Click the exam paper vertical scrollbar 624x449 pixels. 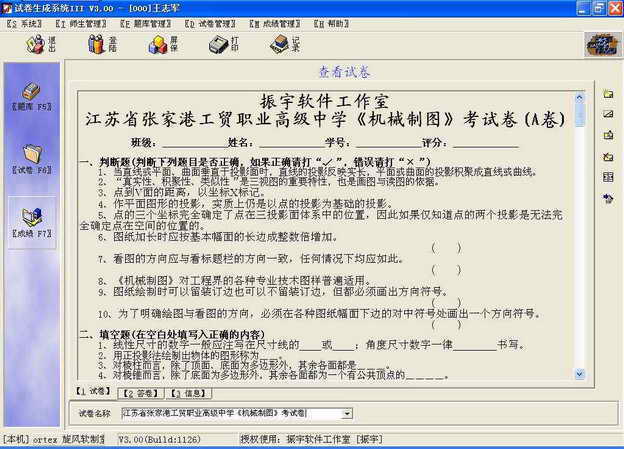point(579,230)
